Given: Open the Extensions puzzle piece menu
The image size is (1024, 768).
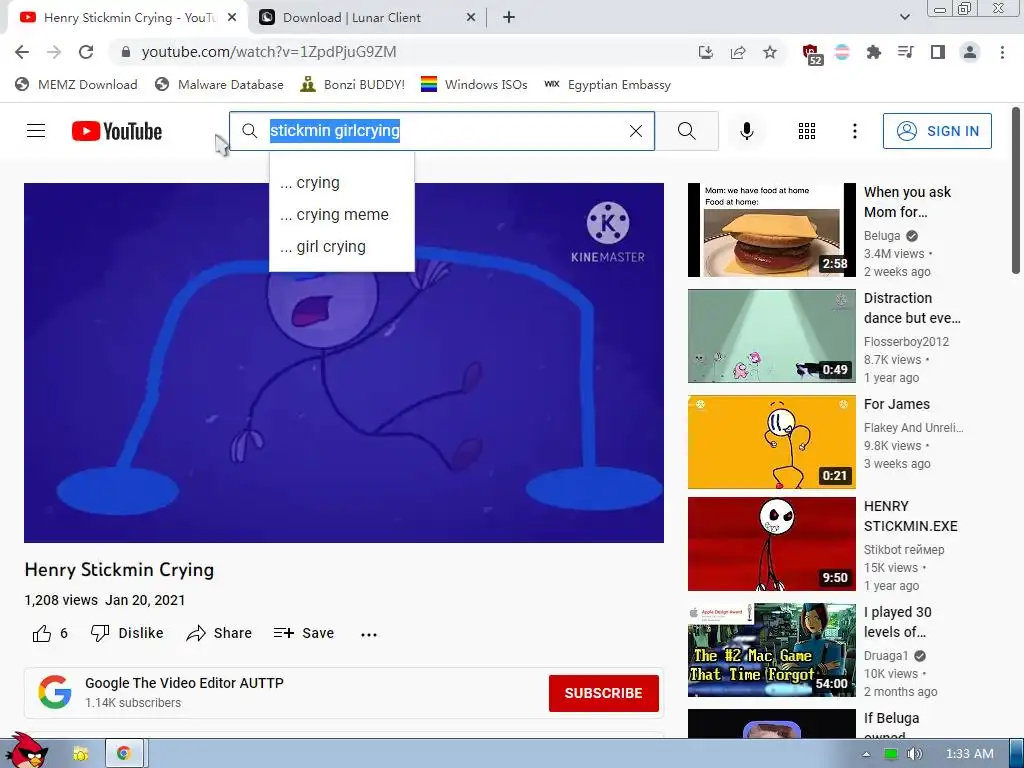Looking at the screenshot, I should pyautogui.click(x=873, y=52).
